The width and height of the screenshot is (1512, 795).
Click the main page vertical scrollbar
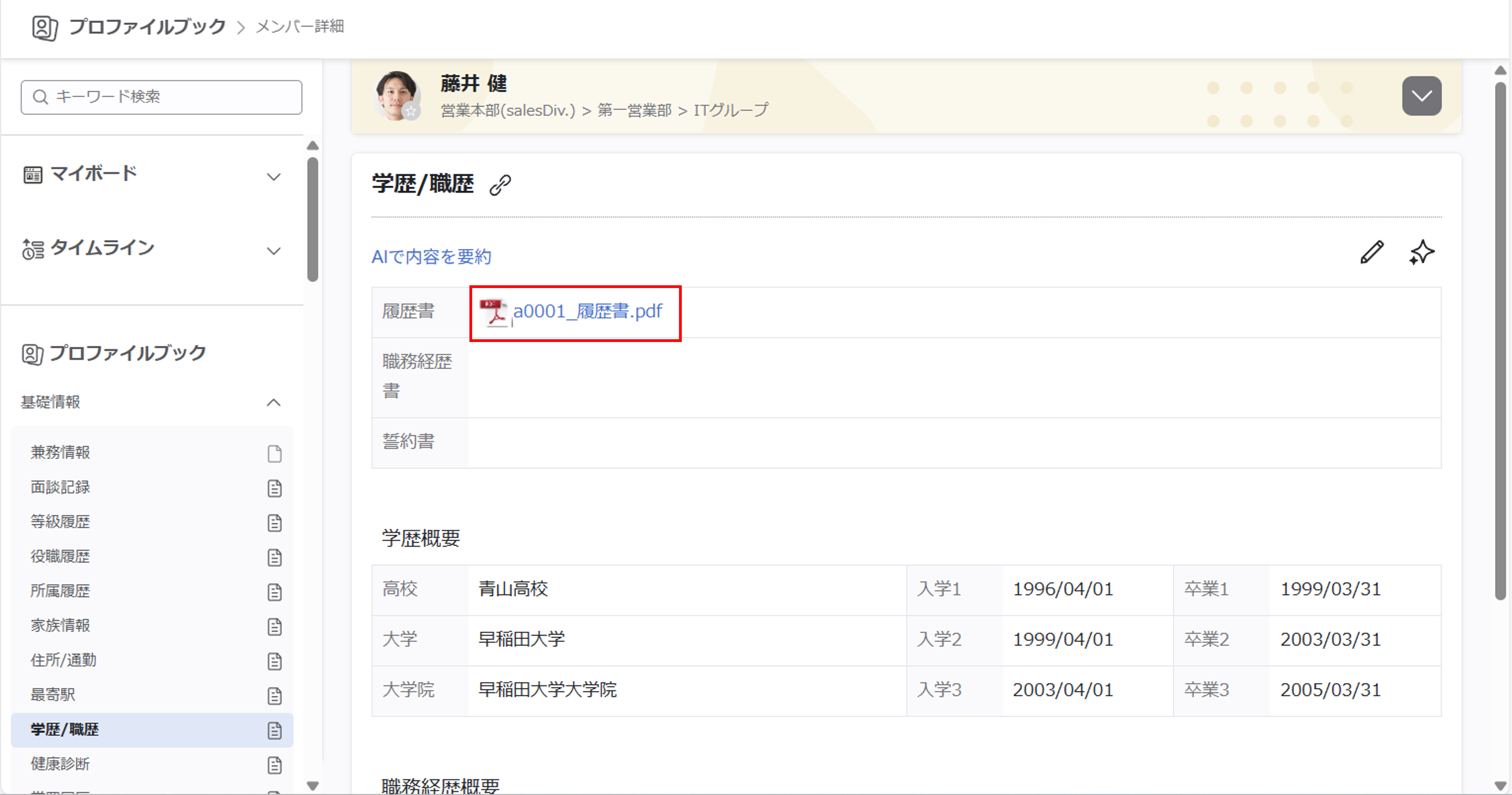point(1500,341)
